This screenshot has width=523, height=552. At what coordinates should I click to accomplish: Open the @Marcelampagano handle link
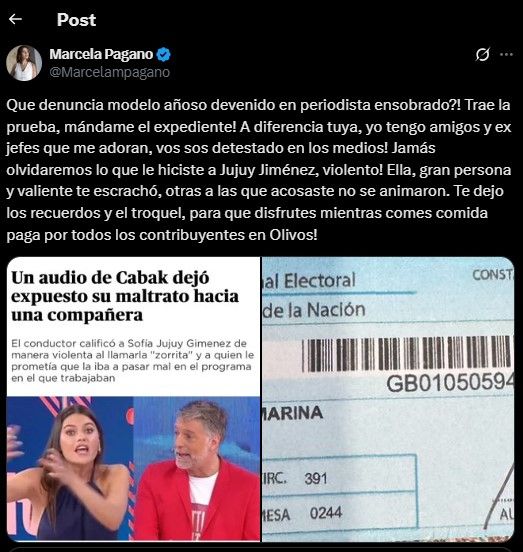tap(110, 72)
